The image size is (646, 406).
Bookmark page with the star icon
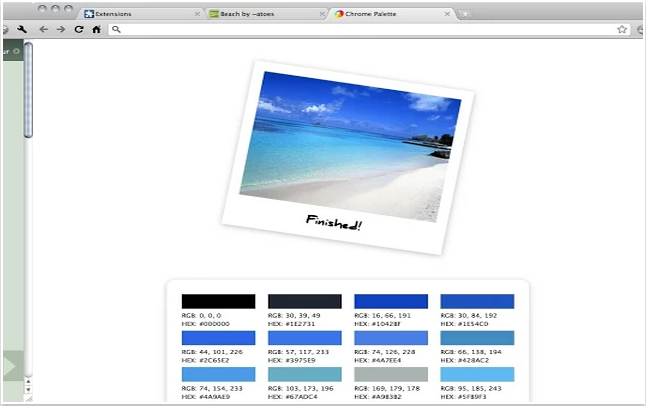[622, 30]
